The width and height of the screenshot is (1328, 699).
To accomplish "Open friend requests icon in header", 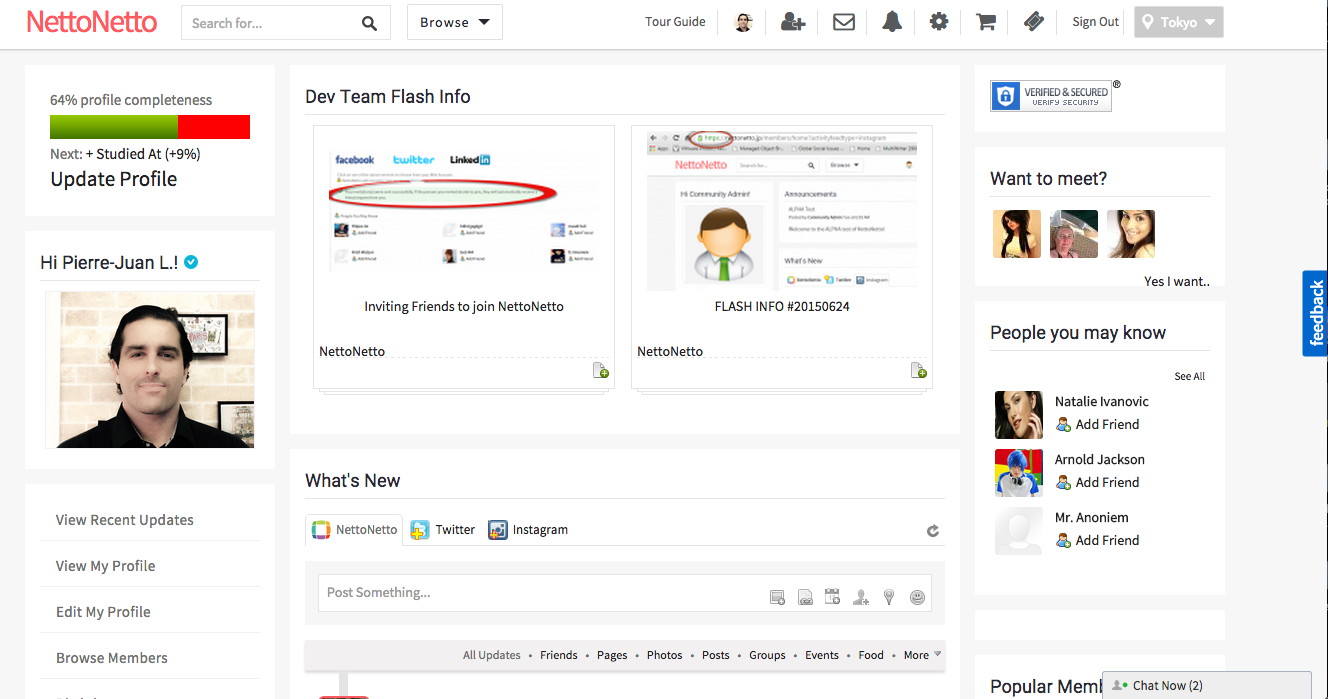I will 793,22.
